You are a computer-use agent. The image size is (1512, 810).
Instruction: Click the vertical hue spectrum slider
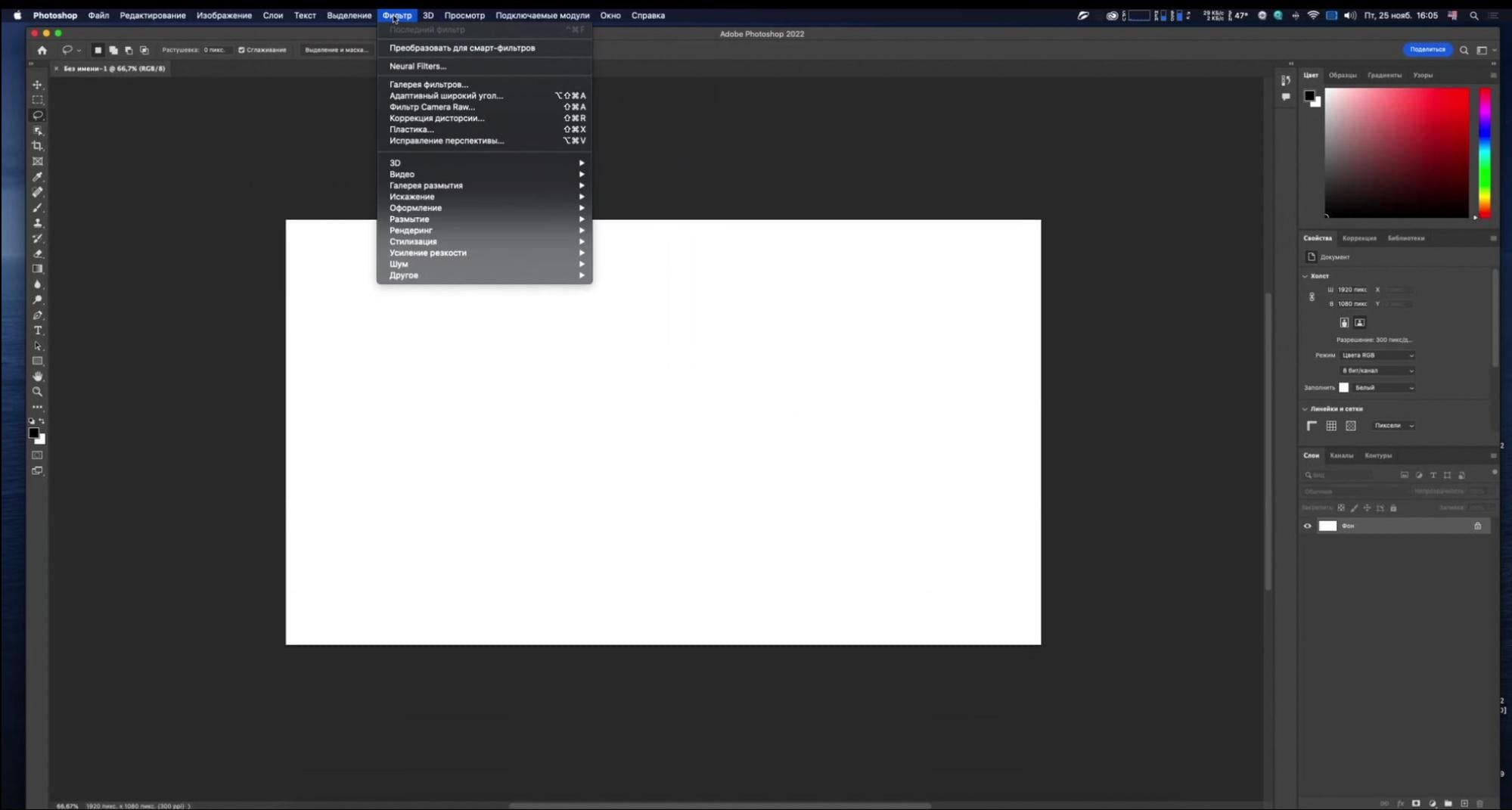[1485, 153]
